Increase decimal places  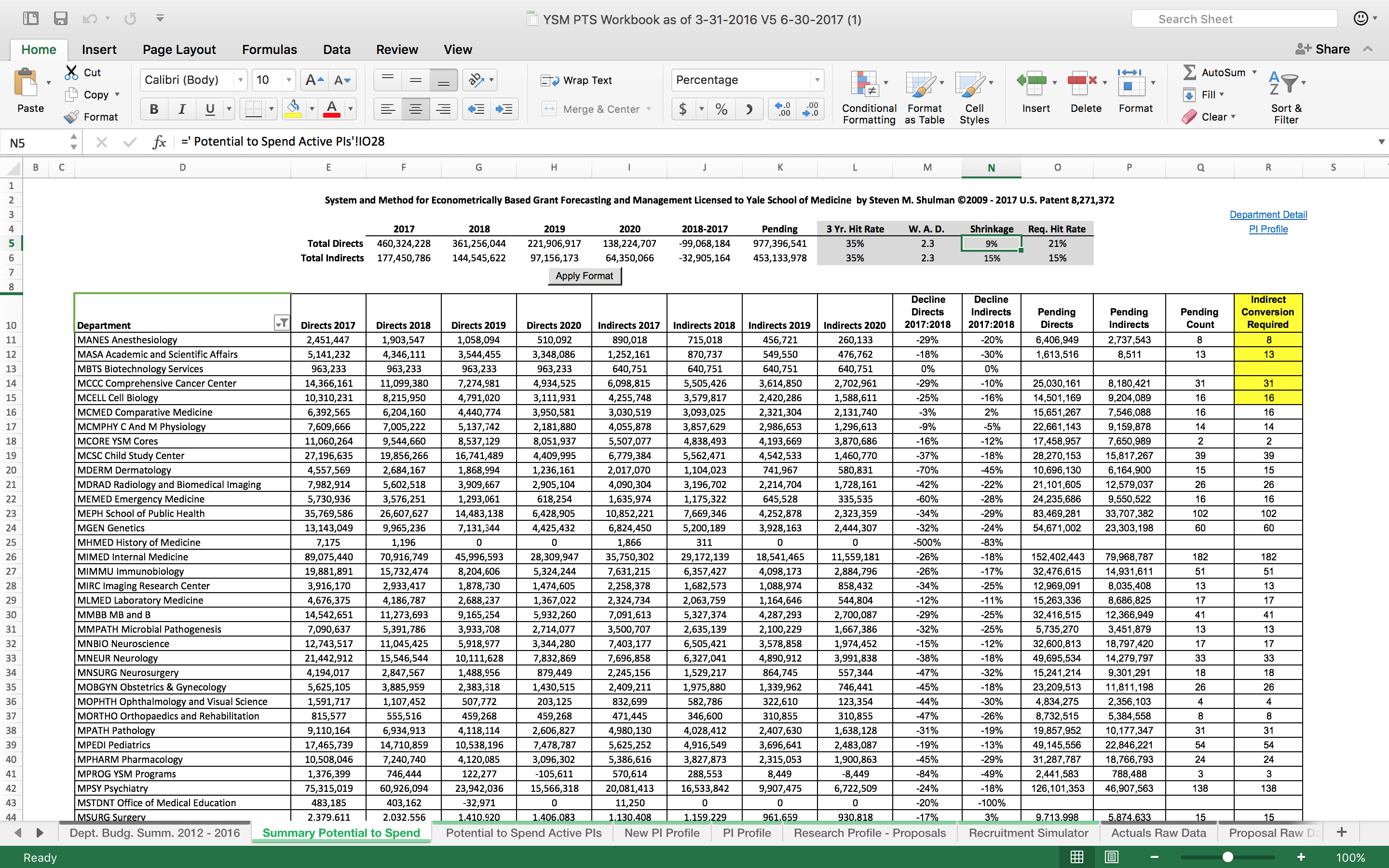(783, 109)
